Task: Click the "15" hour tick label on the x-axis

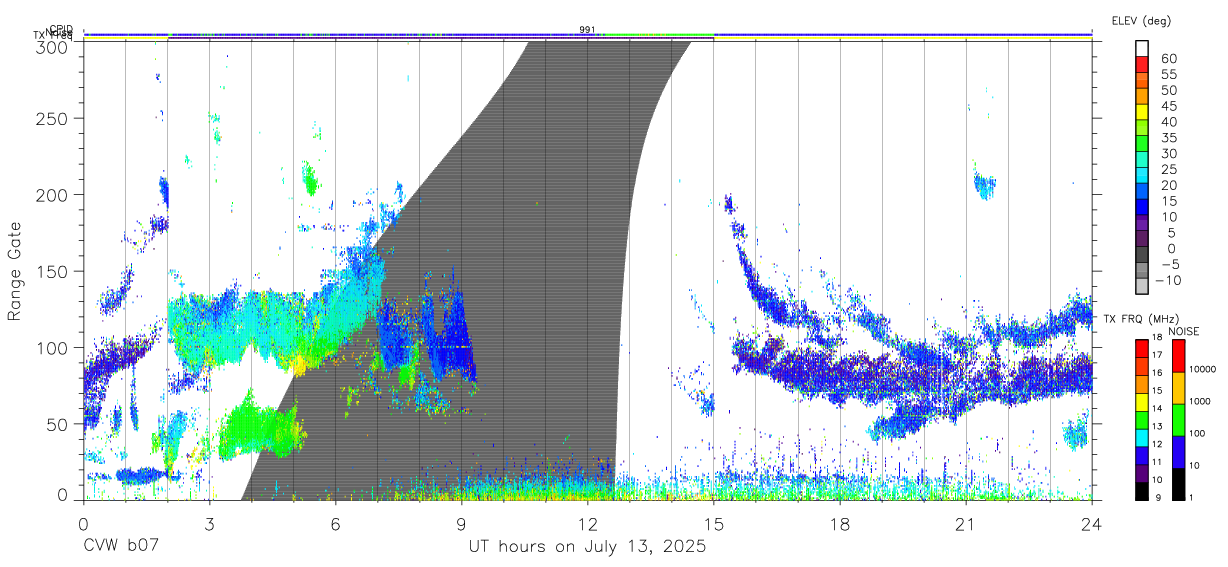Action: pos(714,524)
